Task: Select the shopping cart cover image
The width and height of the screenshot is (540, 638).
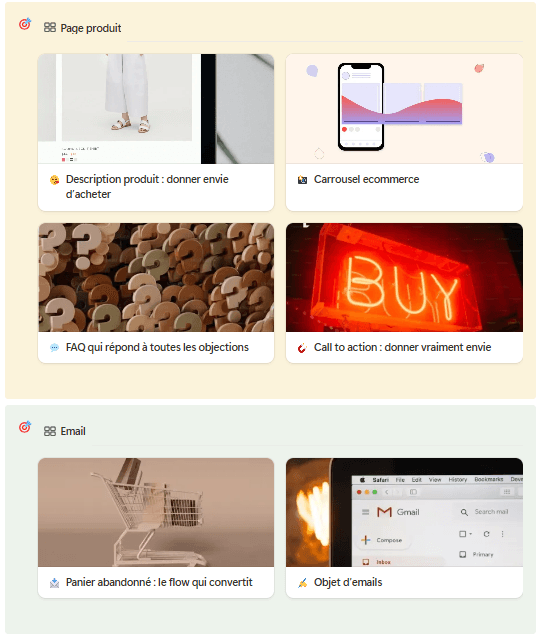Action: (156, 512)
